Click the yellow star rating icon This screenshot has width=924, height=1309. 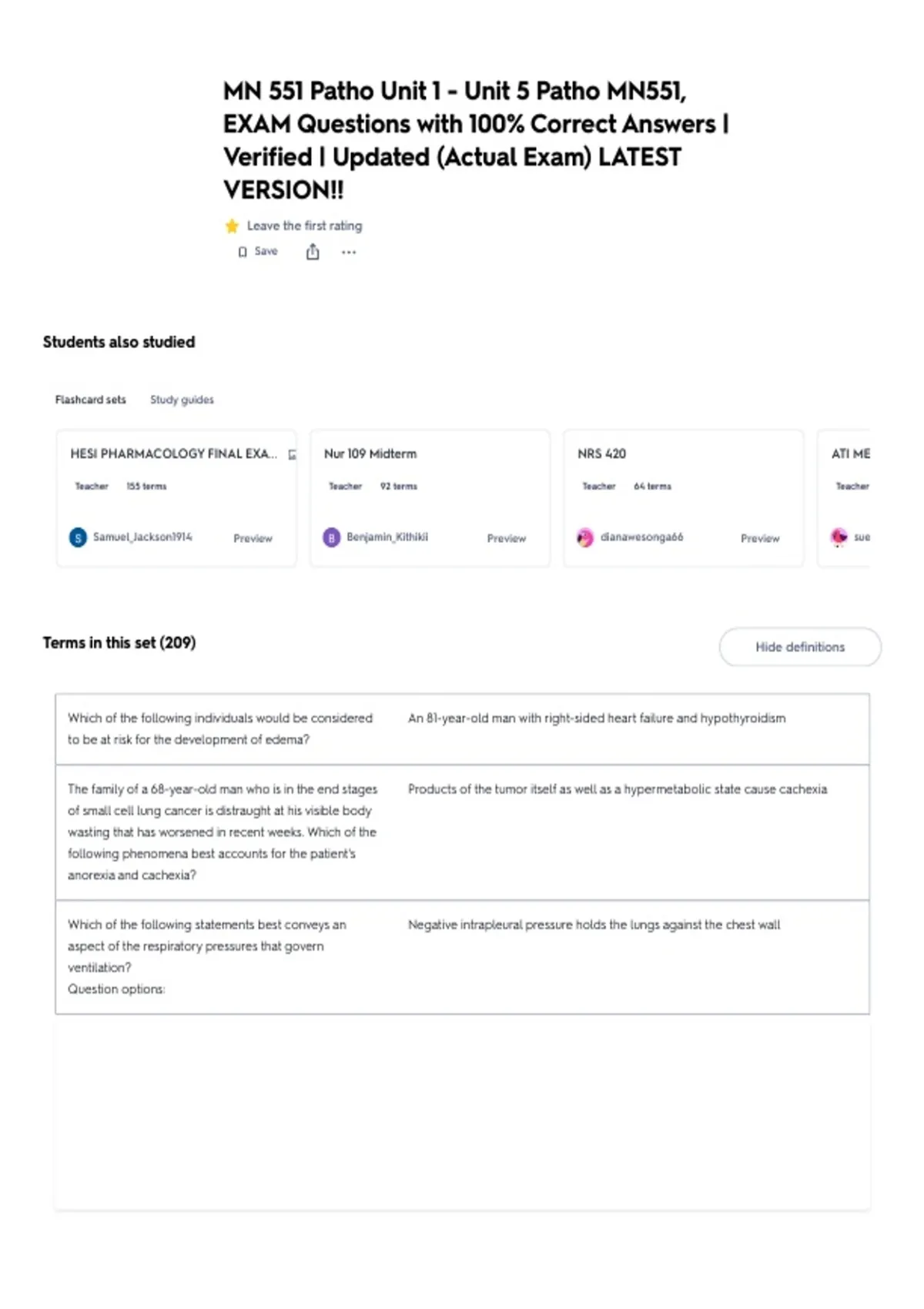tap(232, 226)
